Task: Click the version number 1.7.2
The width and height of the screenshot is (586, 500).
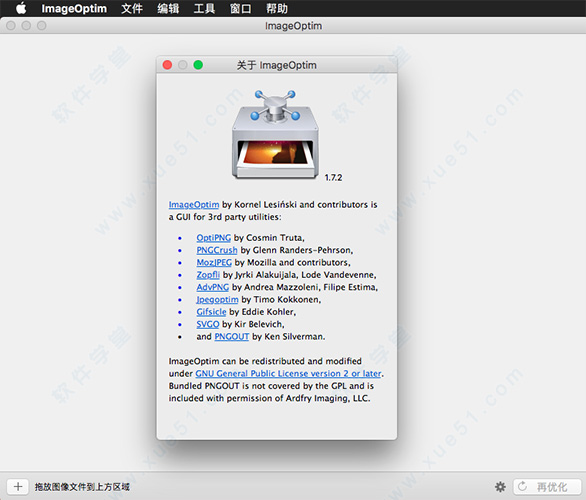Action: pyautogui.click(x=333, y=178)
